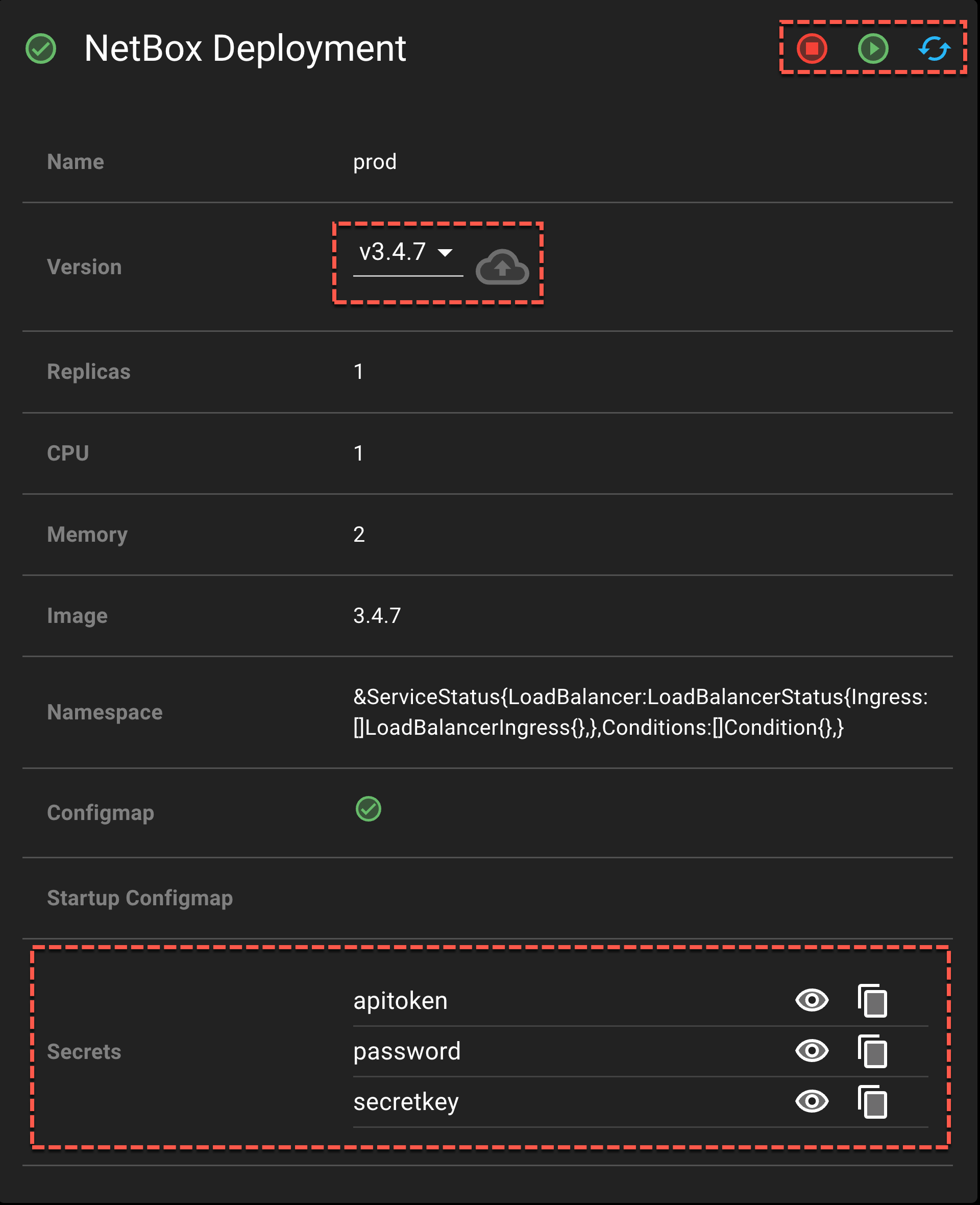The width and height of the screenshot is (980, 1205).
Task: Show the password secret value
Action: pyautogui.click(x=812, y=1051)
